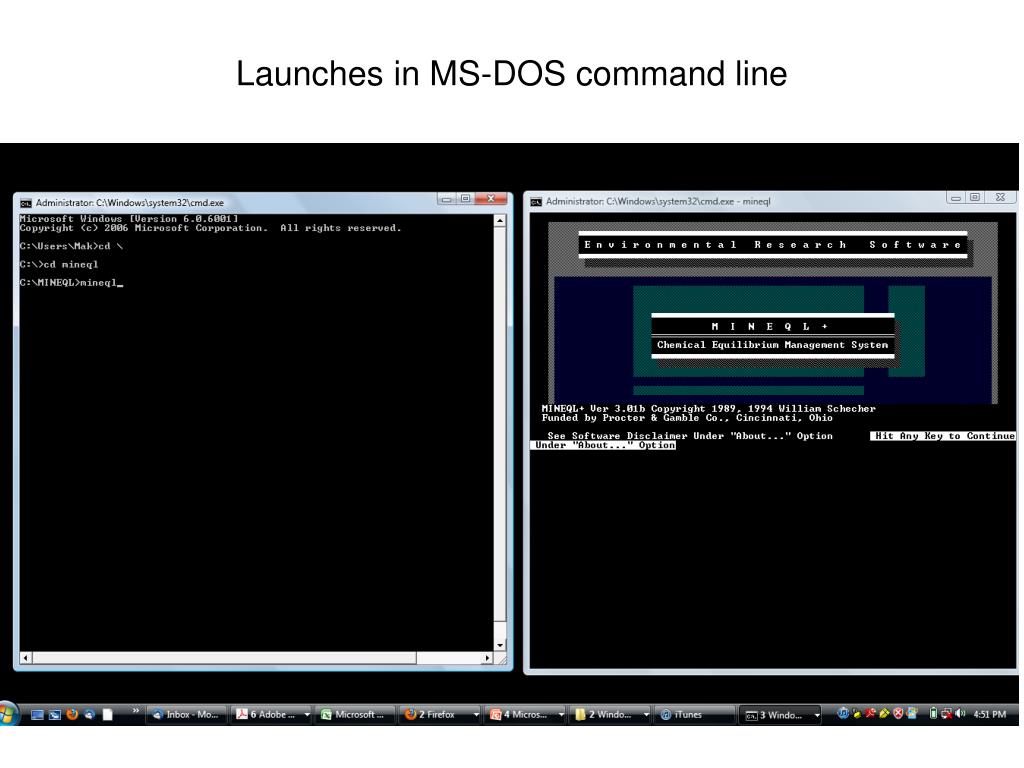Click the yellow pencil tray icon

tap(884, 713)
